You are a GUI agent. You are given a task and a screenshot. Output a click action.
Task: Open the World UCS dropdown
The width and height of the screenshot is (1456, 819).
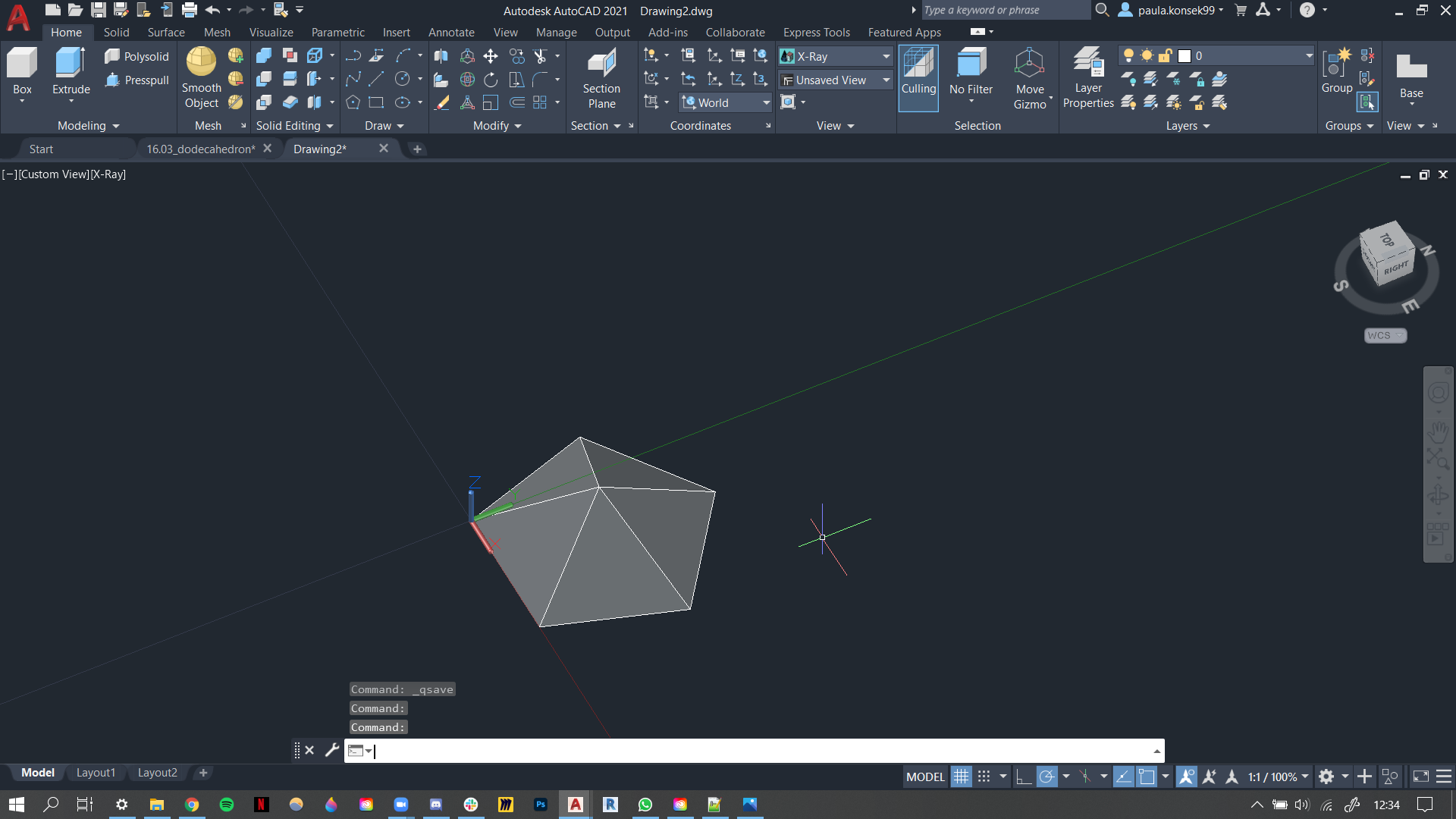[725, 102]
